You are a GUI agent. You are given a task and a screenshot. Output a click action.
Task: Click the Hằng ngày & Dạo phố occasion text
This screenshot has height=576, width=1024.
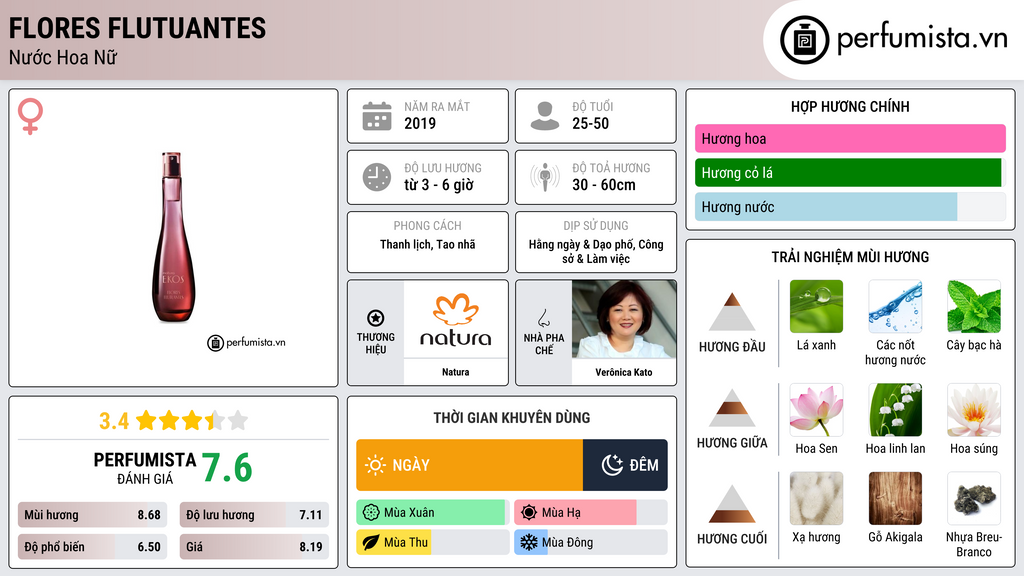(596, 251)
